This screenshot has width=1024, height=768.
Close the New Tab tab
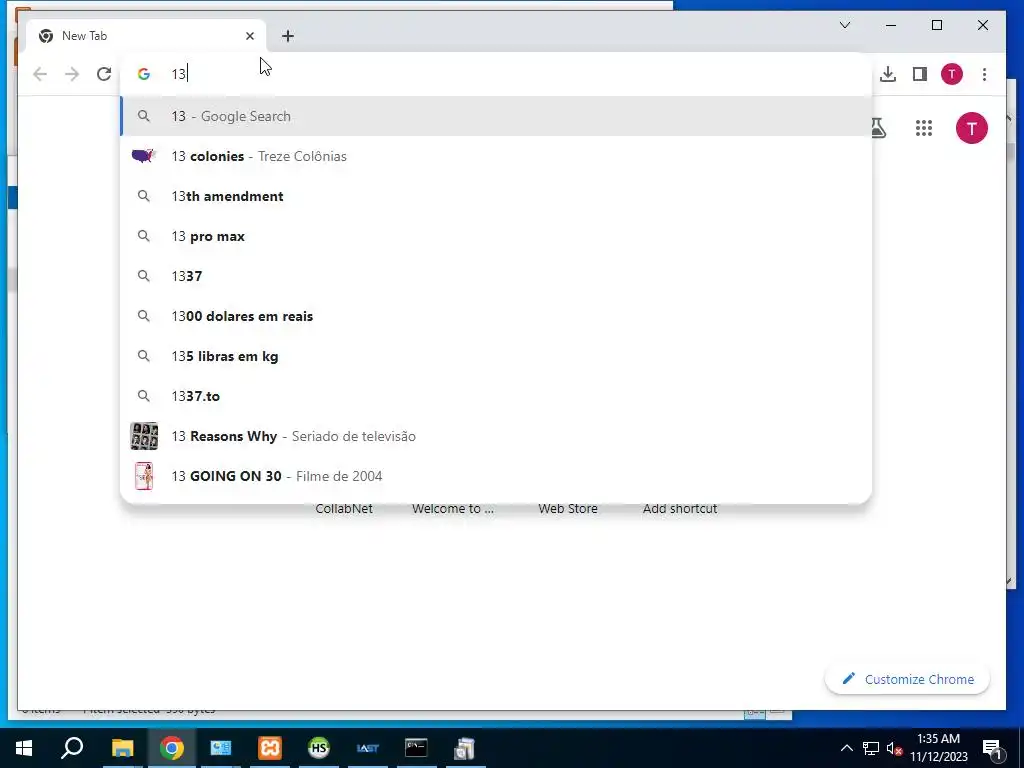coord(249,36)
